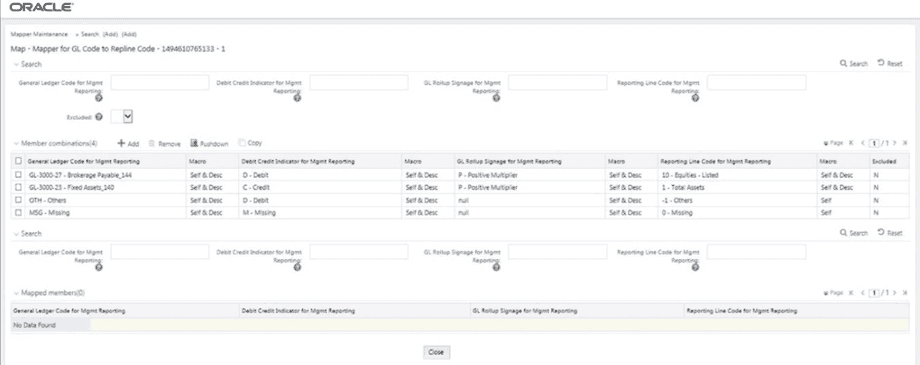920x365 pixels.
Task: Open the Excluded dropdown
Action: pyautogui.click(x=122, y=116)
